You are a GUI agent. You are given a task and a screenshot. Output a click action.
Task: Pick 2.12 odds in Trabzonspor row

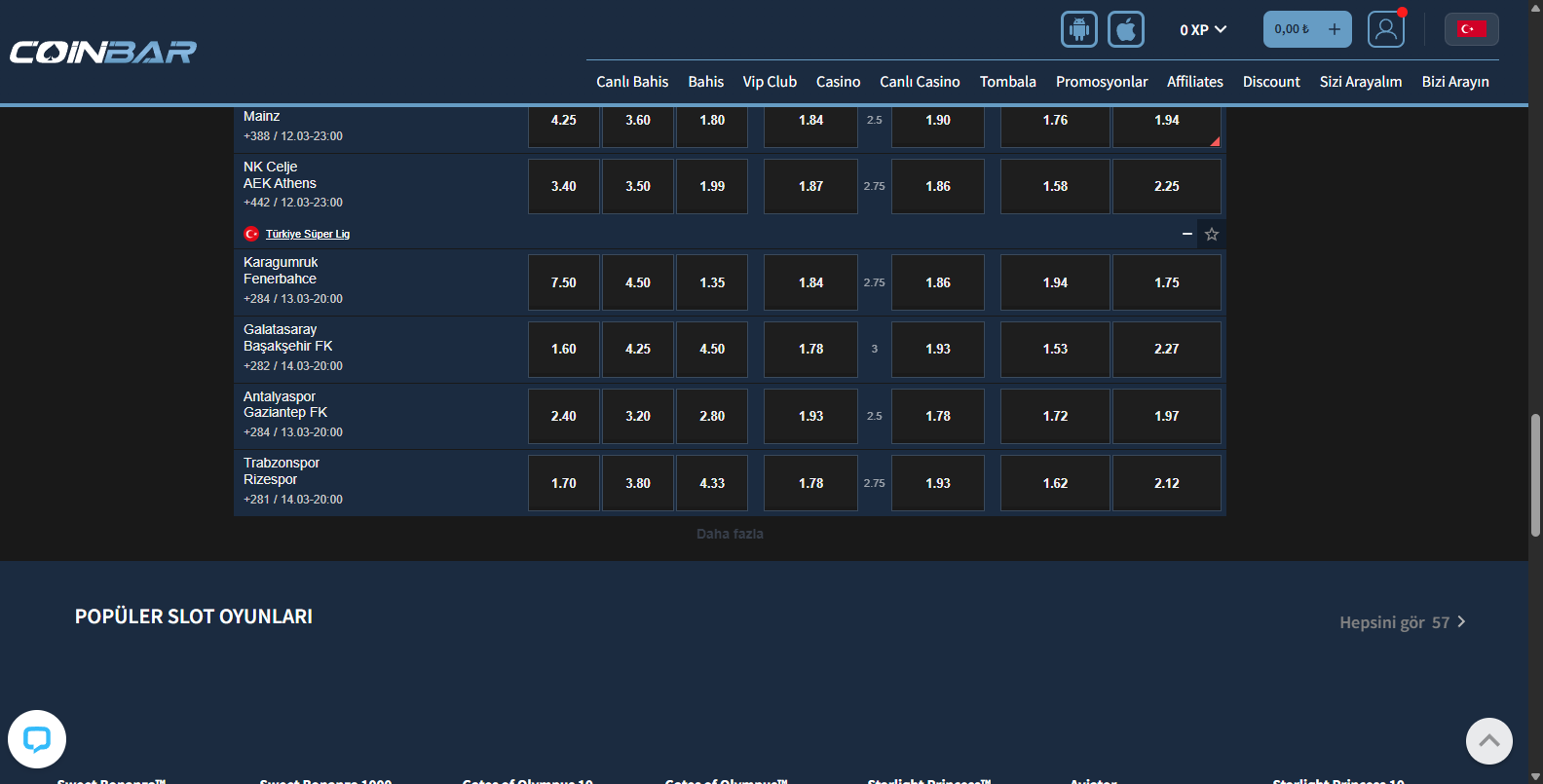[x=1167, y=483]
